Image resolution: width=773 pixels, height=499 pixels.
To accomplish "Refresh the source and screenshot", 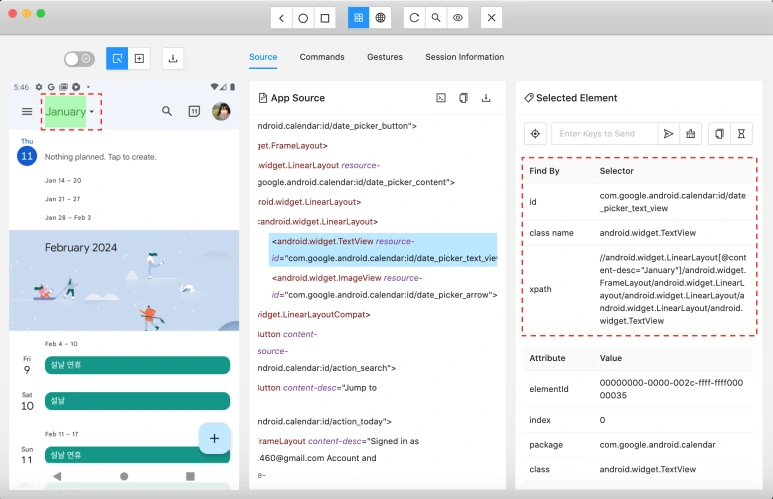I will pyautogui.click(x=414, y=18).
